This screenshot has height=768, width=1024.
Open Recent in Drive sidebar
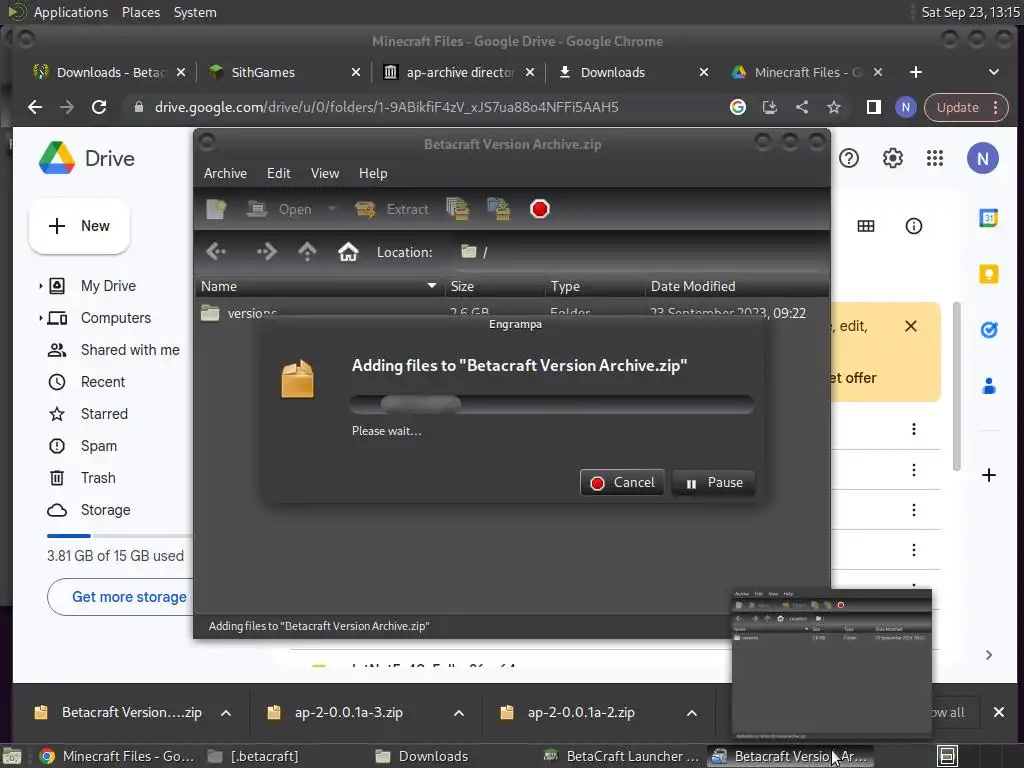pos(87,382)
